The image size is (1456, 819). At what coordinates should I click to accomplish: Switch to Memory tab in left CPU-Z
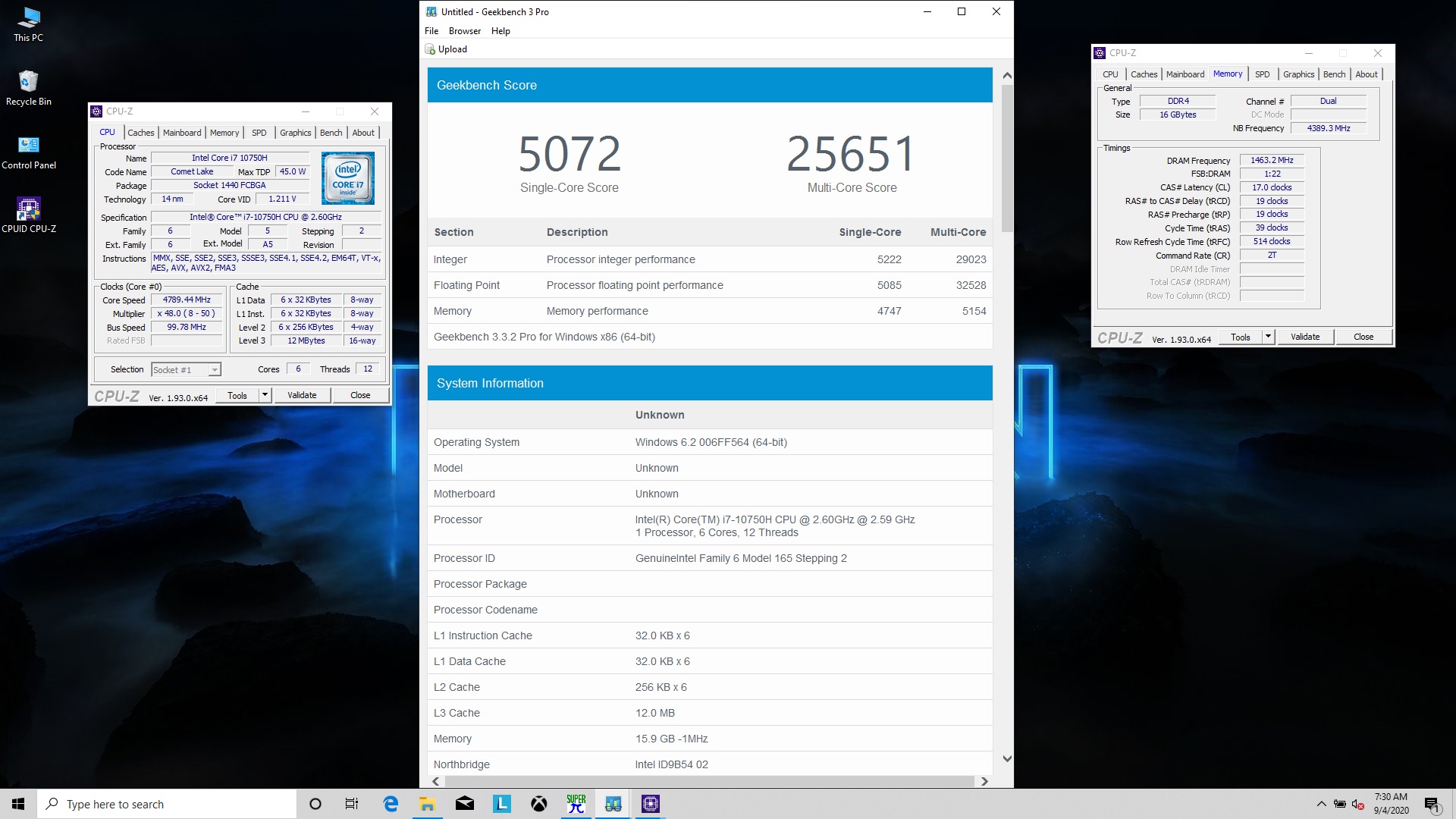click(224, 133)
